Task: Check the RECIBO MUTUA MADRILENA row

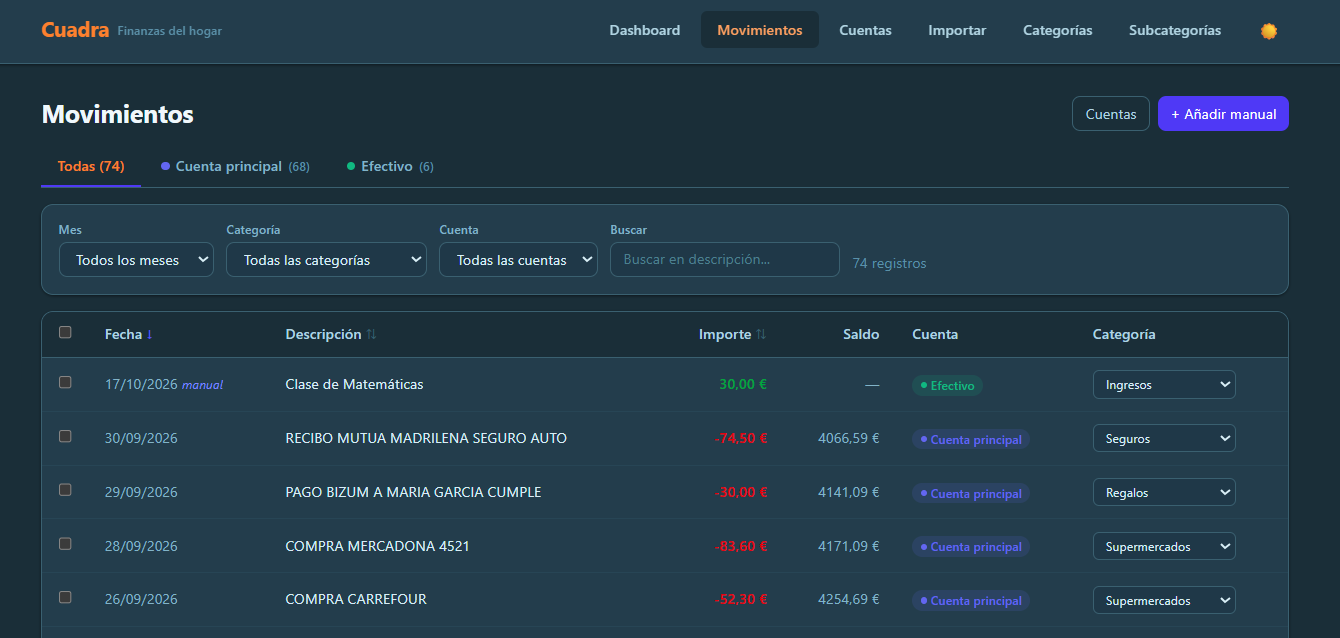Action: point(65,436)
